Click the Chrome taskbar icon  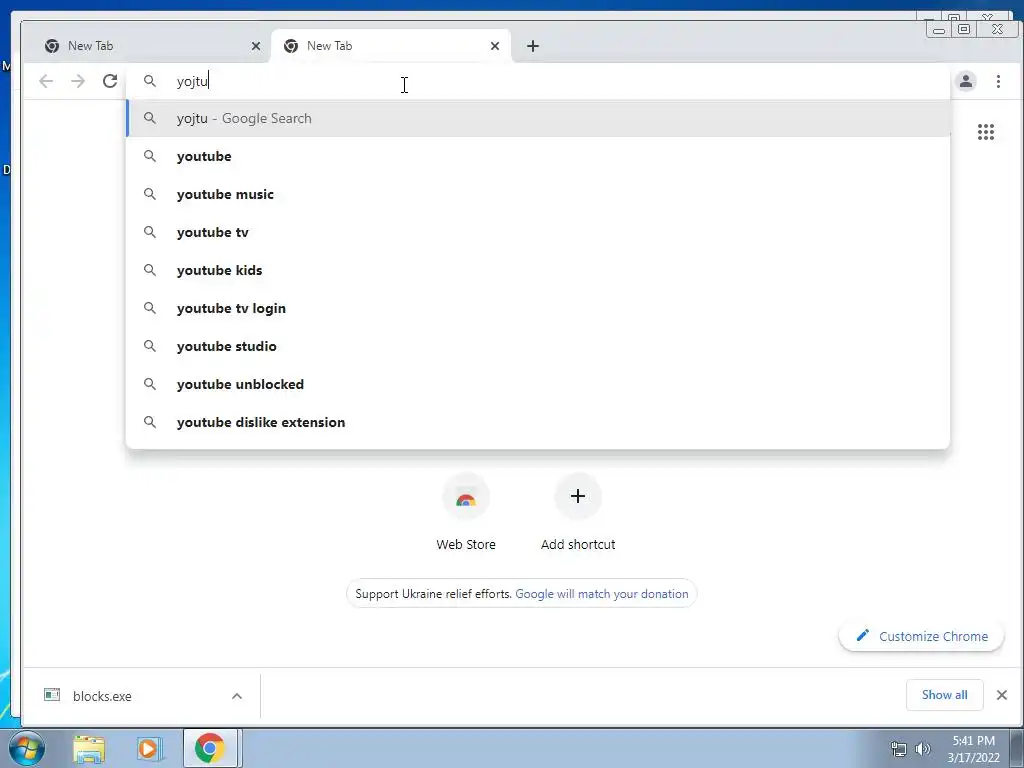point(210,748)
